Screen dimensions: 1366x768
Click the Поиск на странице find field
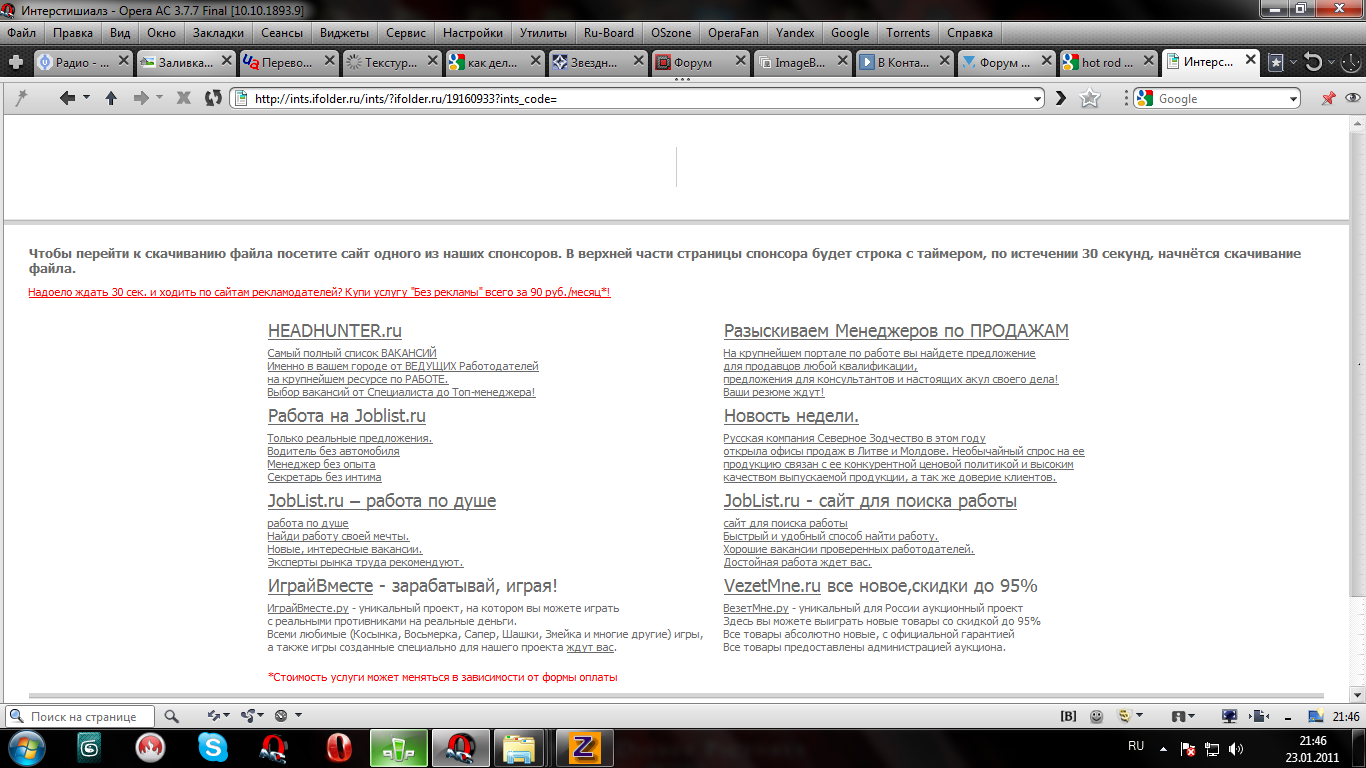[x=80, y=716]
